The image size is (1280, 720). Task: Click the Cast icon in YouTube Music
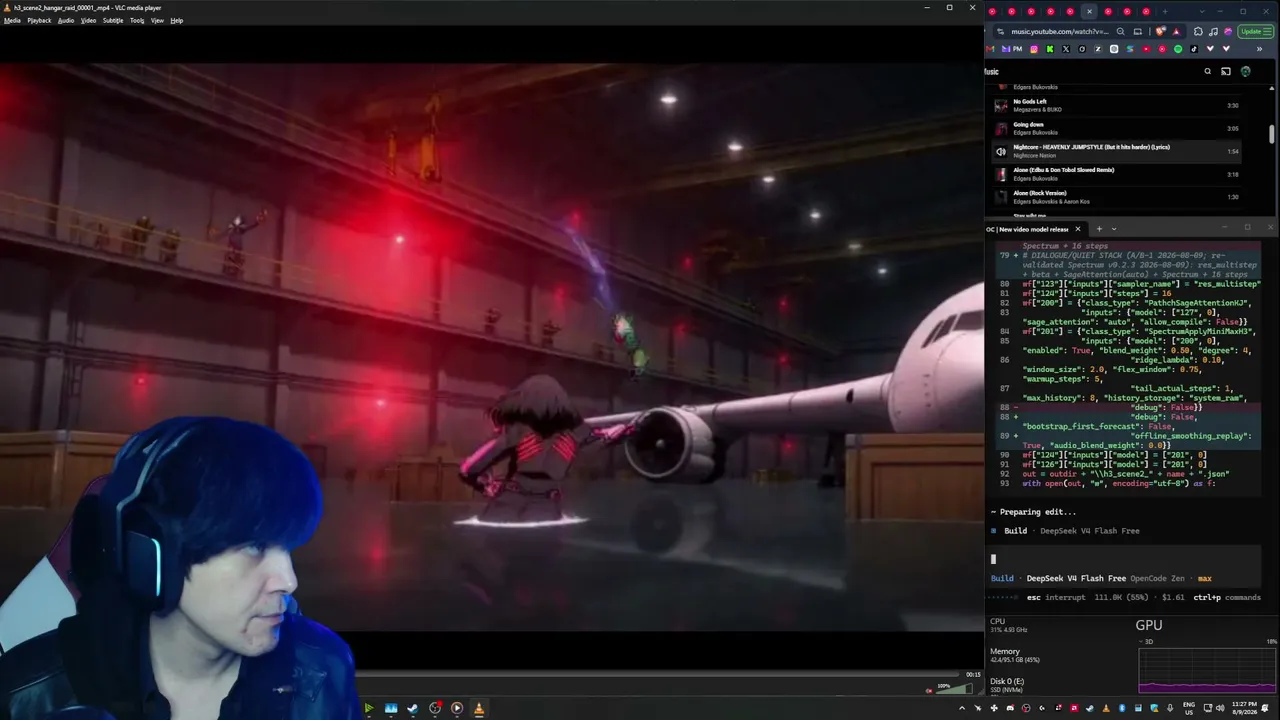pos(1226,71)
